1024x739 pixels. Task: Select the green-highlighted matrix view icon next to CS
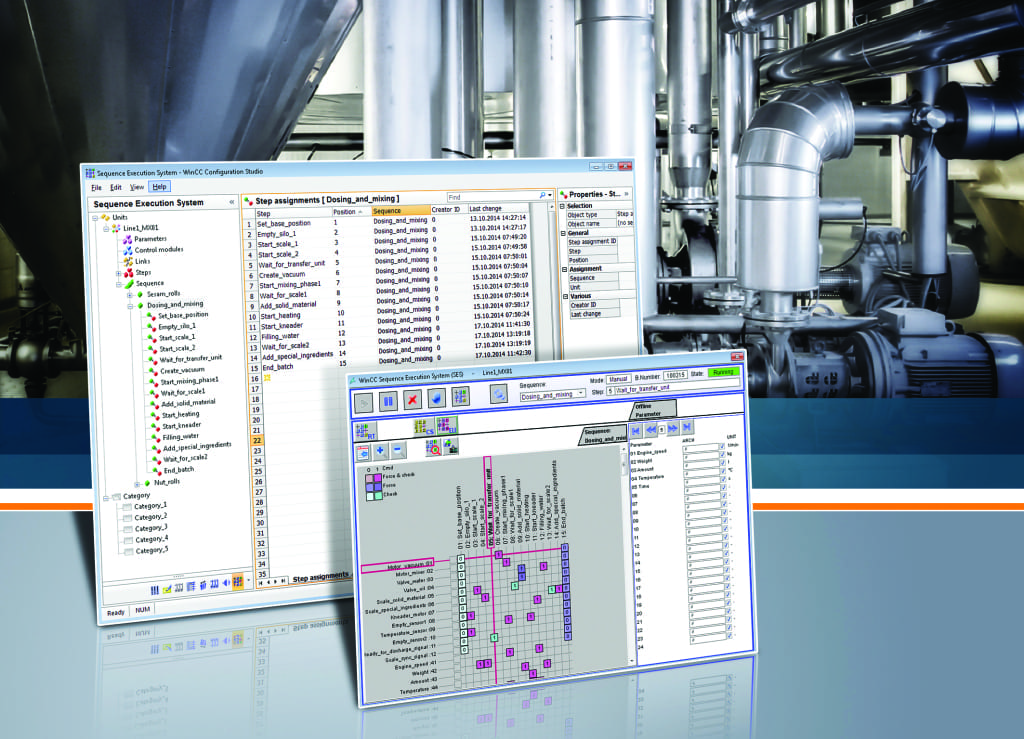tap(447, 426)
